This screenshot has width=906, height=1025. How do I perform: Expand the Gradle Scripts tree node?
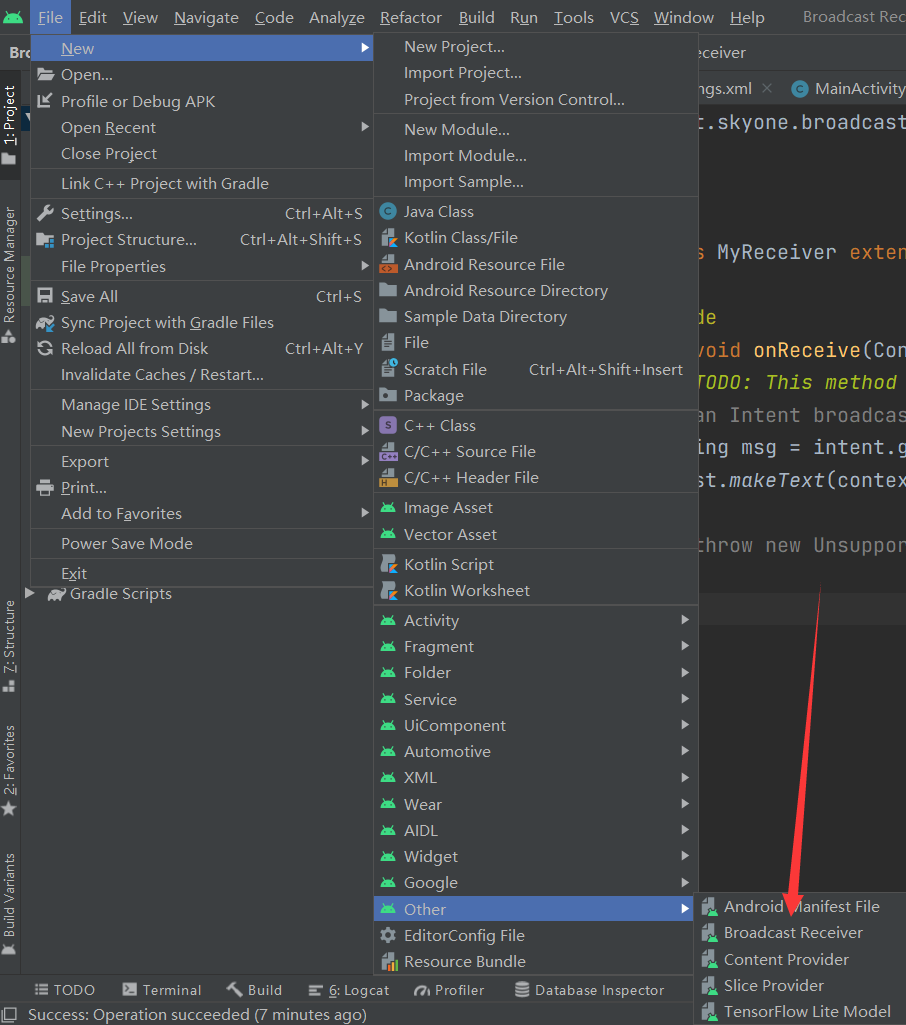pos(30,594)
